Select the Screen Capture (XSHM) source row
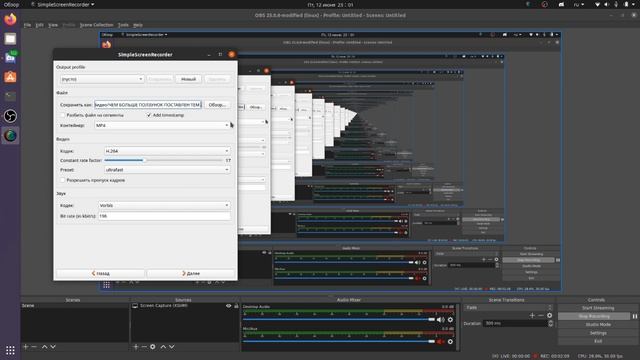Viewport: 640px width, 360px height. [185, 306]
